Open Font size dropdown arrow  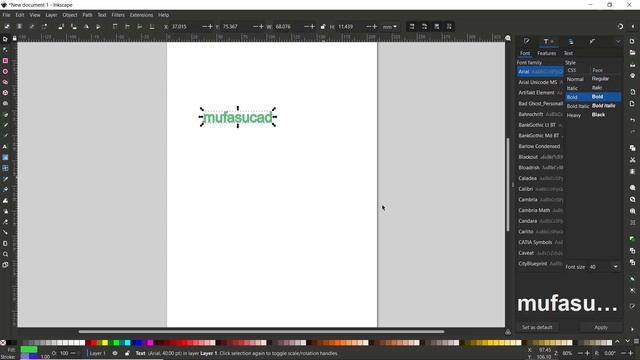click(x=615, y=267)
